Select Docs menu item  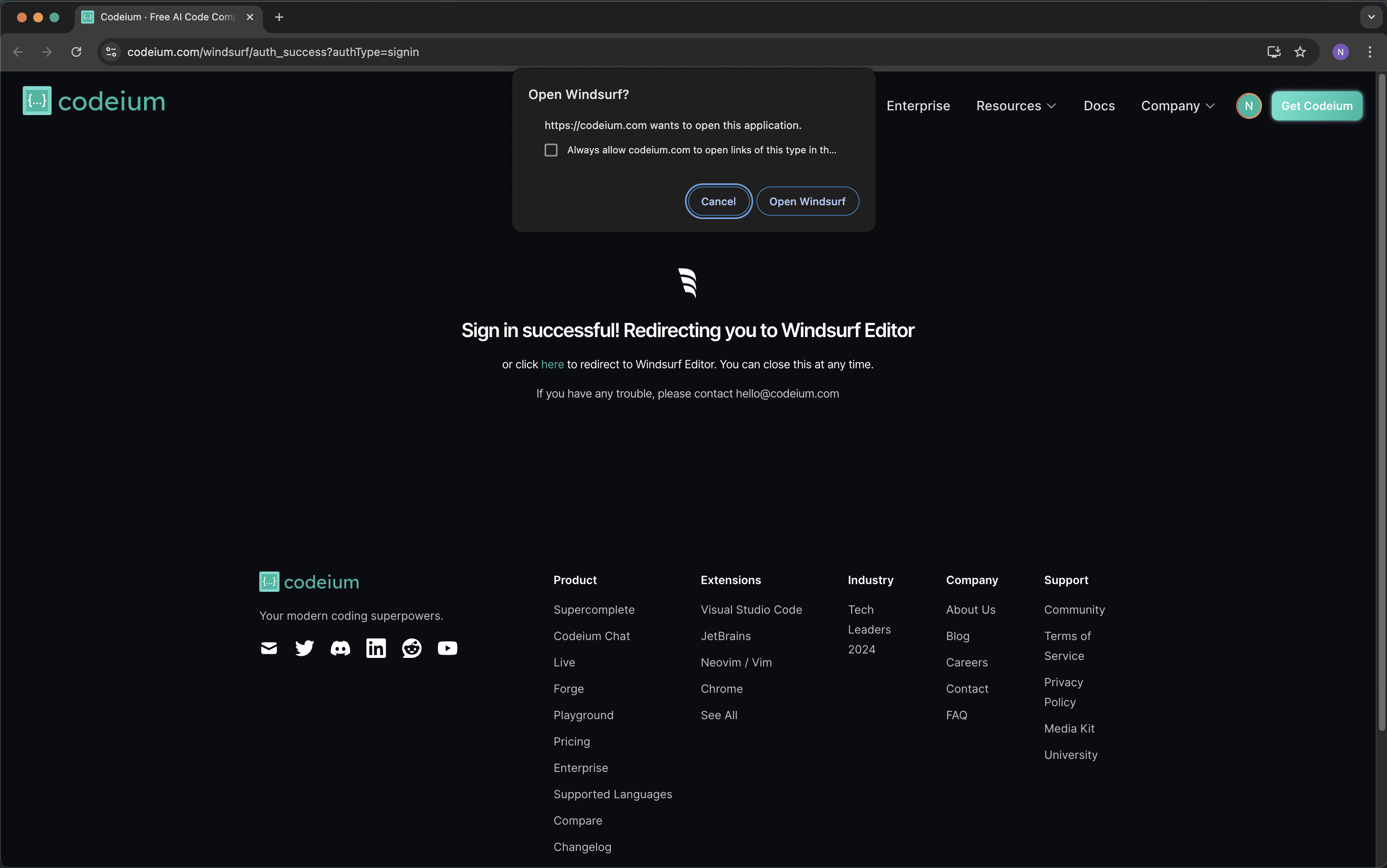[1099, 105]
